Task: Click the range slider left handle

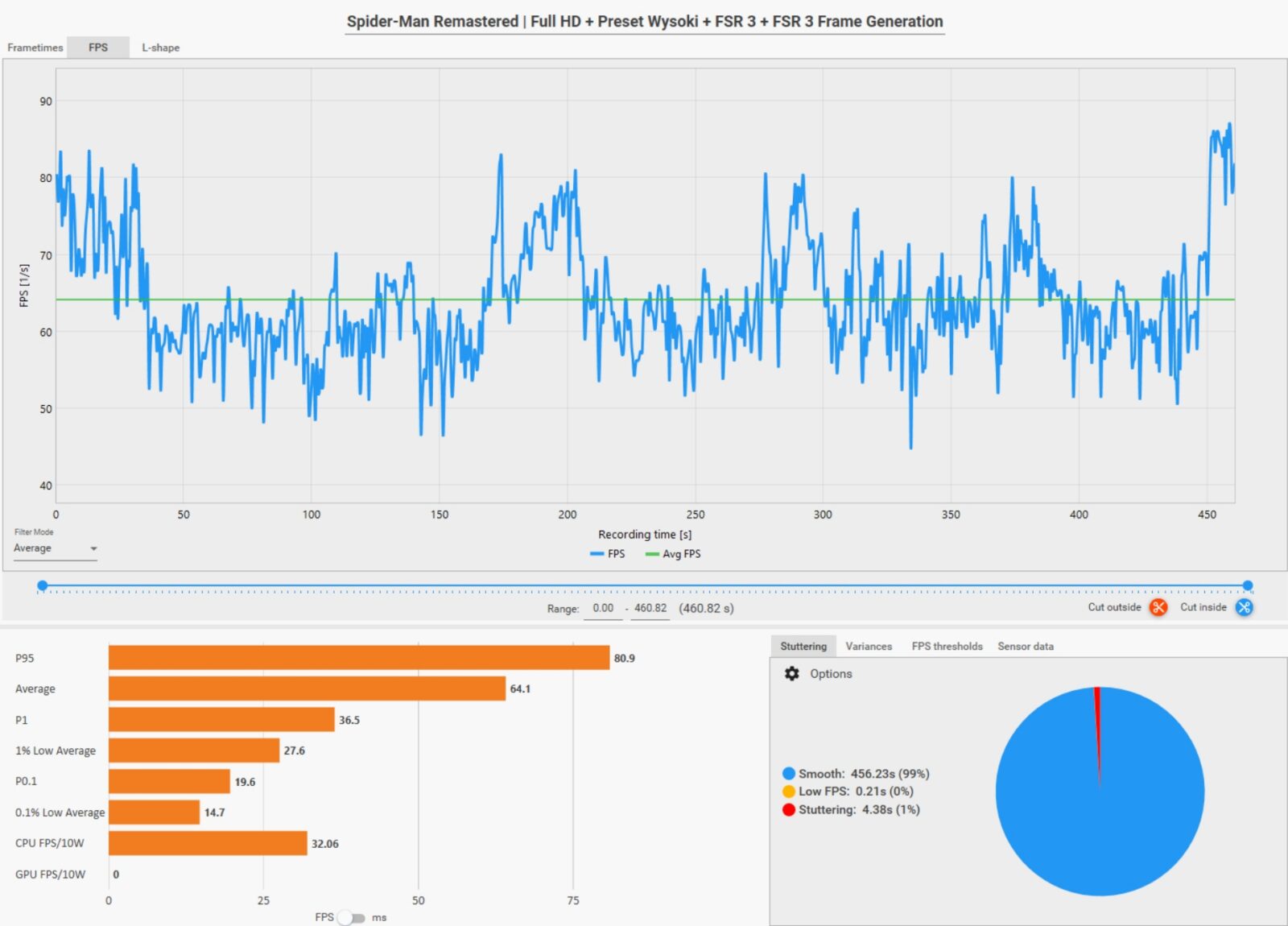Action: [x=43, y=585]
